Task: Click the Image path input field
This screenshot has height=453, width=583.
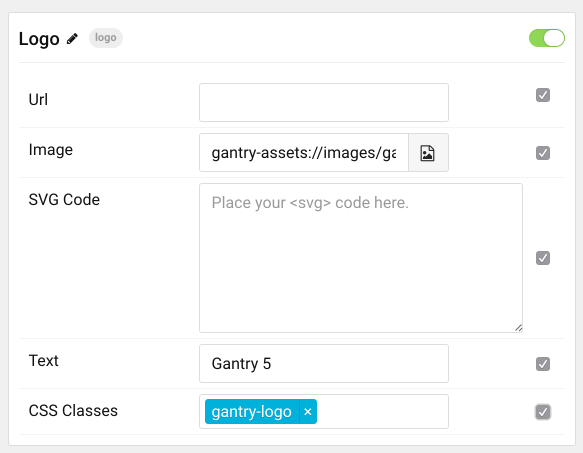Action: [304, 153]
